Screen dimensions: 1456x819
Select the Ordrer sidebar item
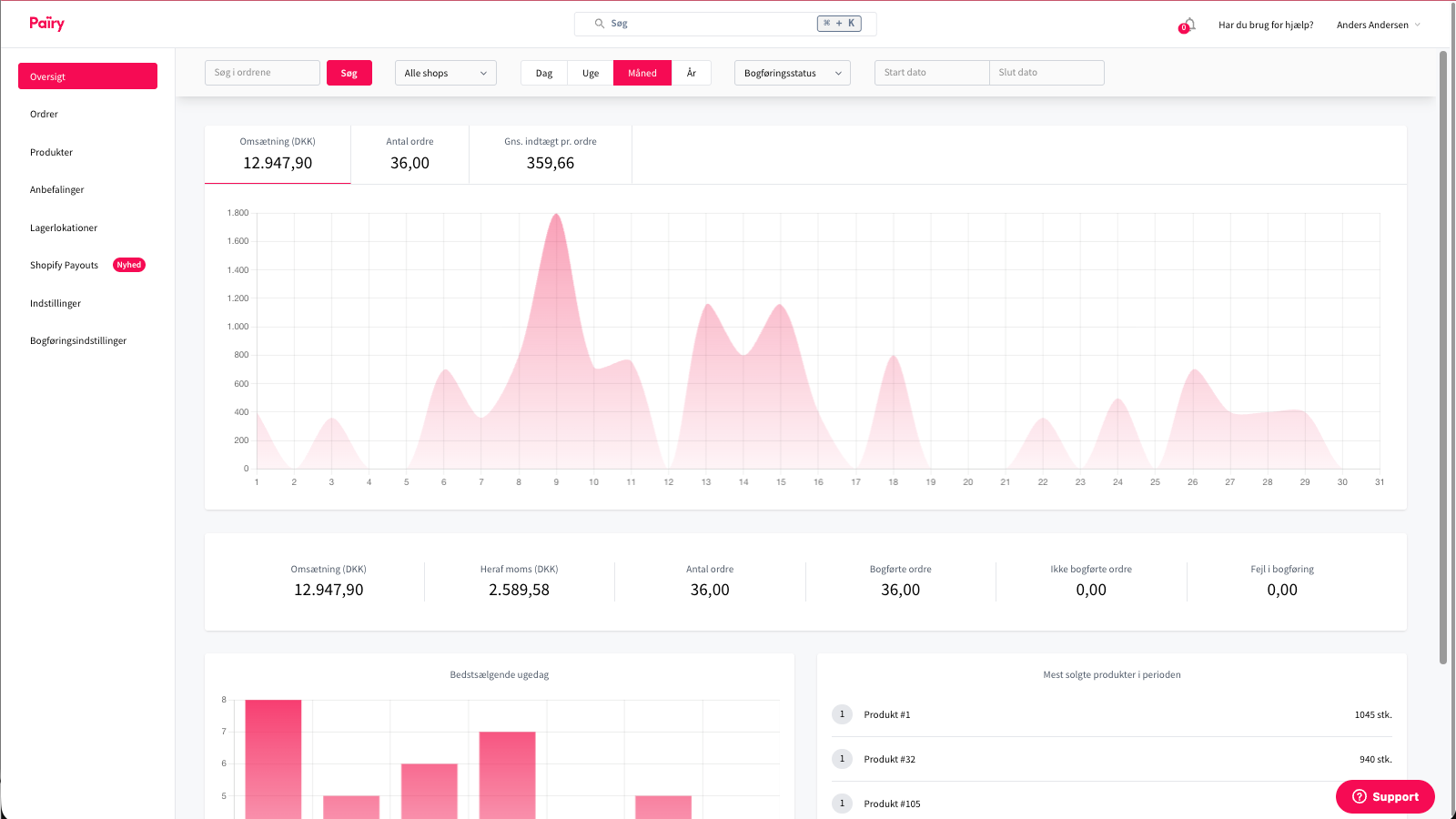coord(44,114)
